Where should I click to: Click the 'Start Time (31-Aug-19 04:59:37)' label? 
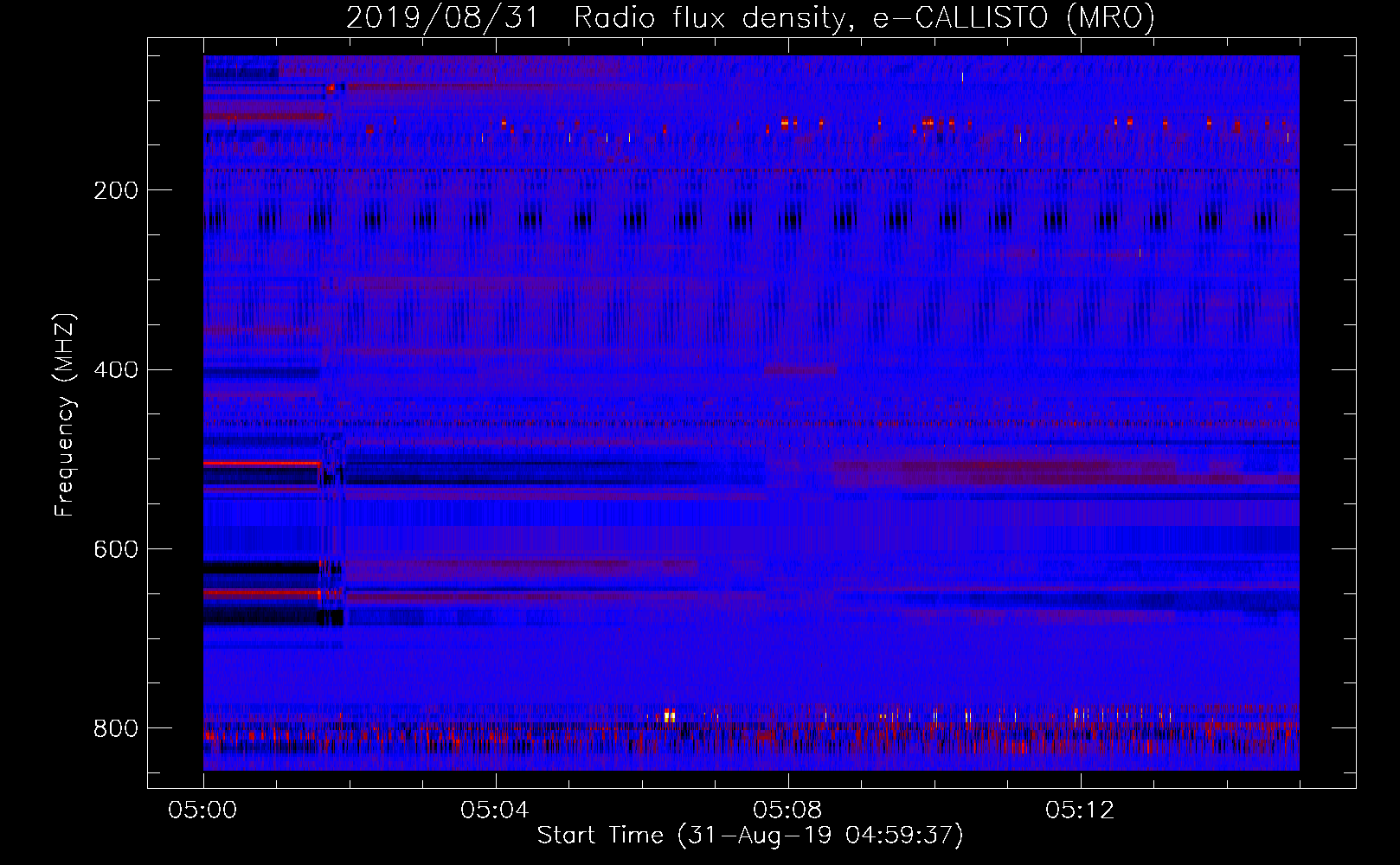750,836
